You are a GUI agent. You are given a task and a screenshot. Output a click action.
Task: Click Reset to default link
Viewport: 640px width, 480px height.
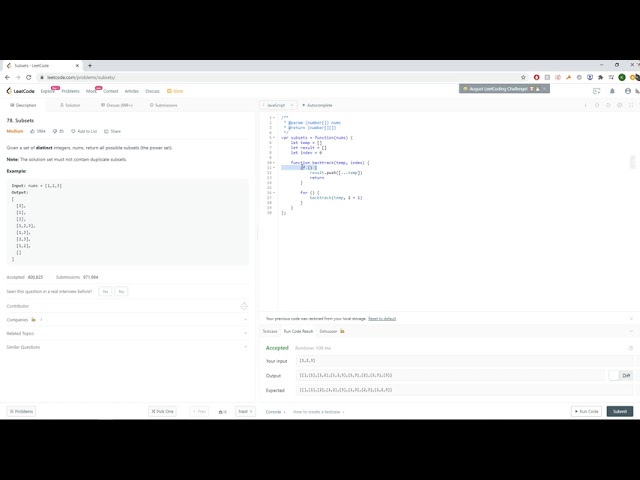[382, 318]
